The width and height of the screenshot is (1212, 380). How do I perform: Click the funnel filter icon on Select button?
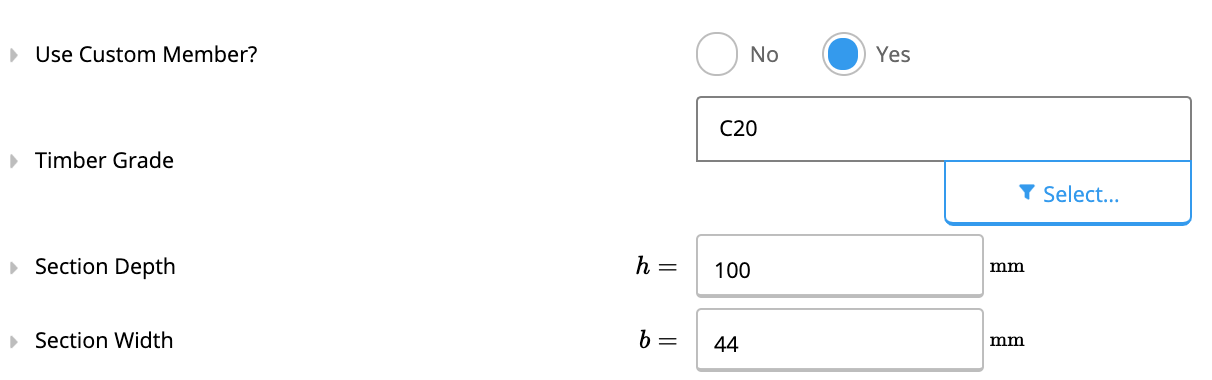pos(1026,194)
